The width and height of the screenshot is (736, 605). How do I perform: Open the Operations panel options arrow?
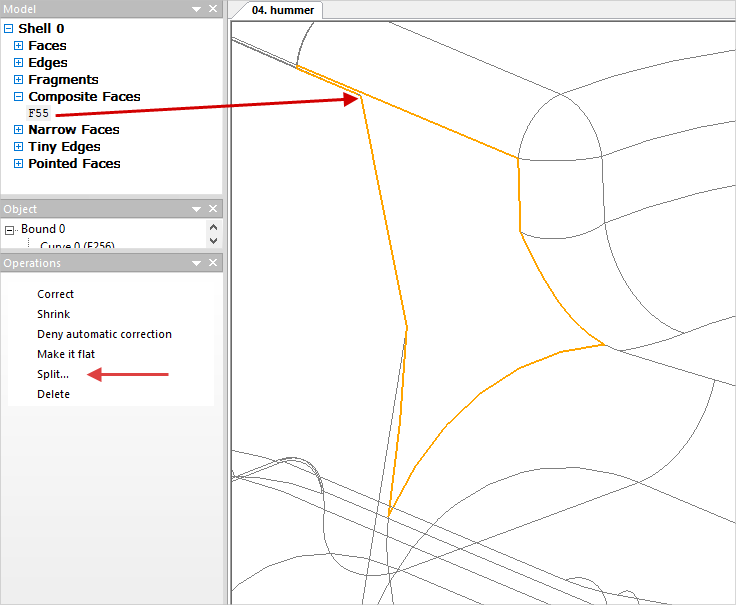(196, 263)
